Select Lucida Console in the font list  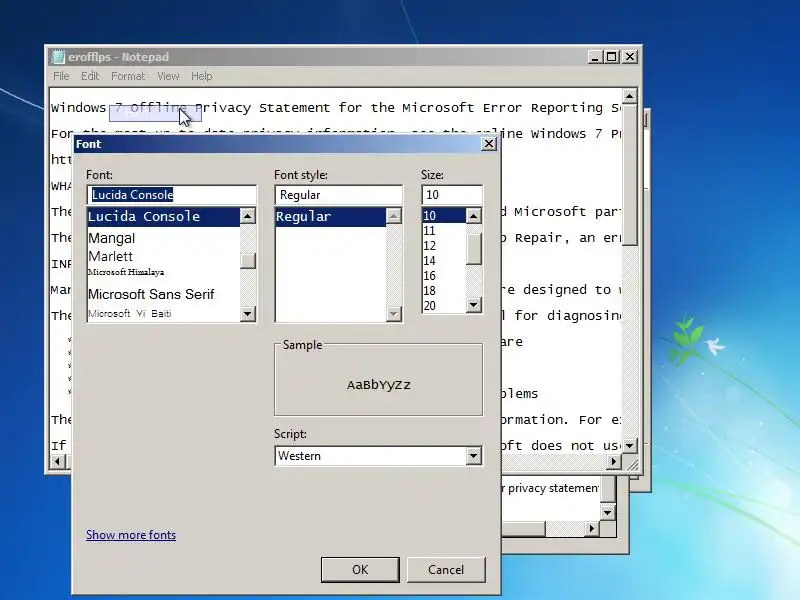pos(163,216)
